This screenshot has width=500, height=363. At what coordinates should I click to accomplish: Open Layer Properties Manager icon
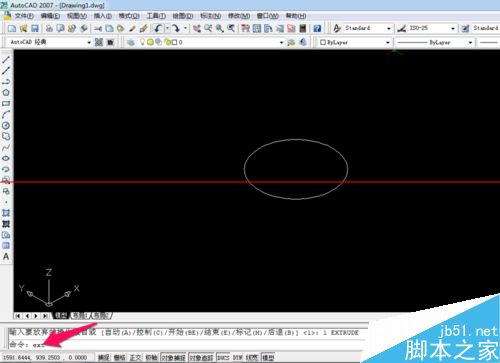[131, 42]
